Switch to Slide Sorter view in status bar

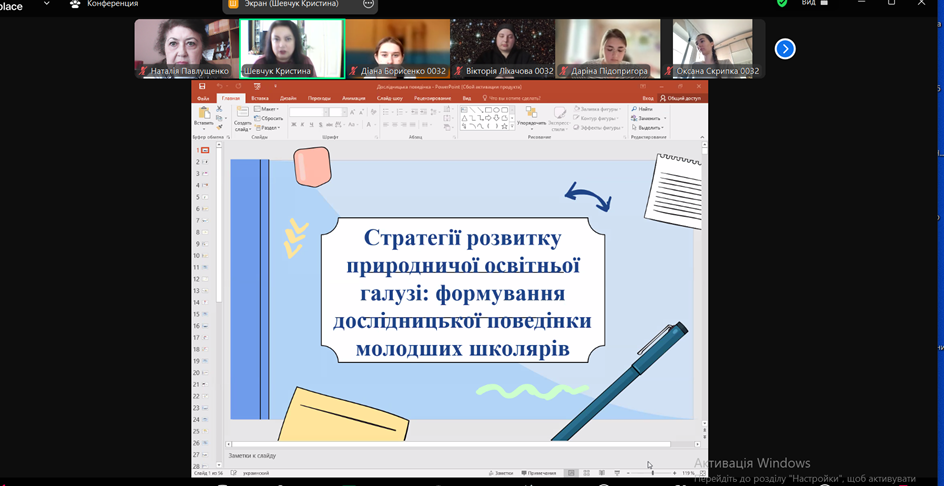(586, 473)
